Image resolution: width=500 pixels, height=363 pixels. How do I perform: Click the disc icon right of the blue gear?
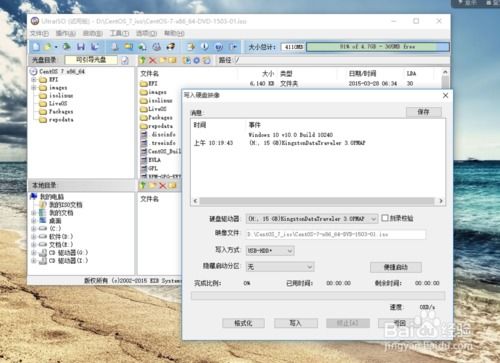click(207, 60)
